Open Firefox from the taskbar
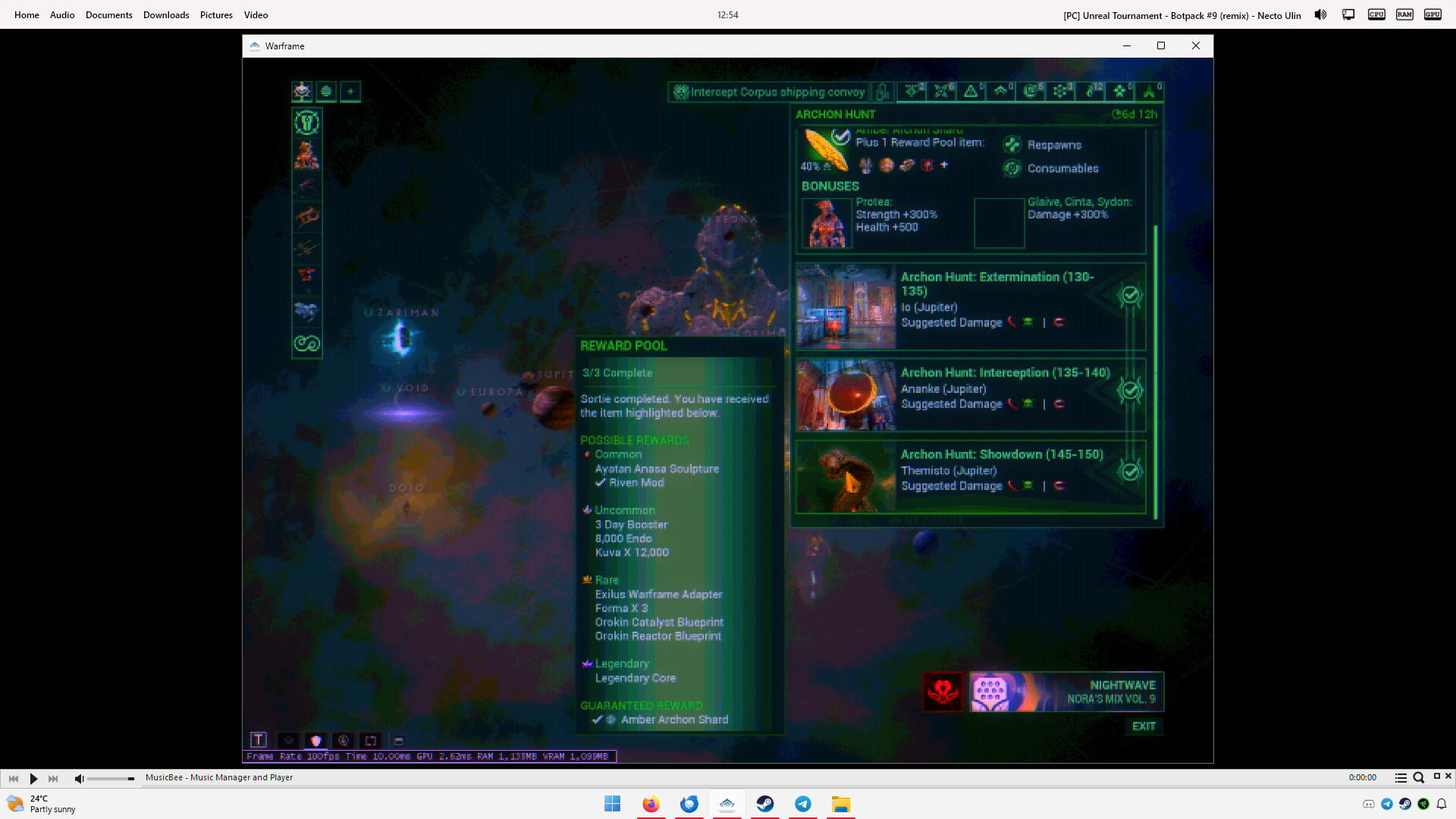Image resolution: width=1456 pixels, height=819 pixels. [x=651, y=804]
